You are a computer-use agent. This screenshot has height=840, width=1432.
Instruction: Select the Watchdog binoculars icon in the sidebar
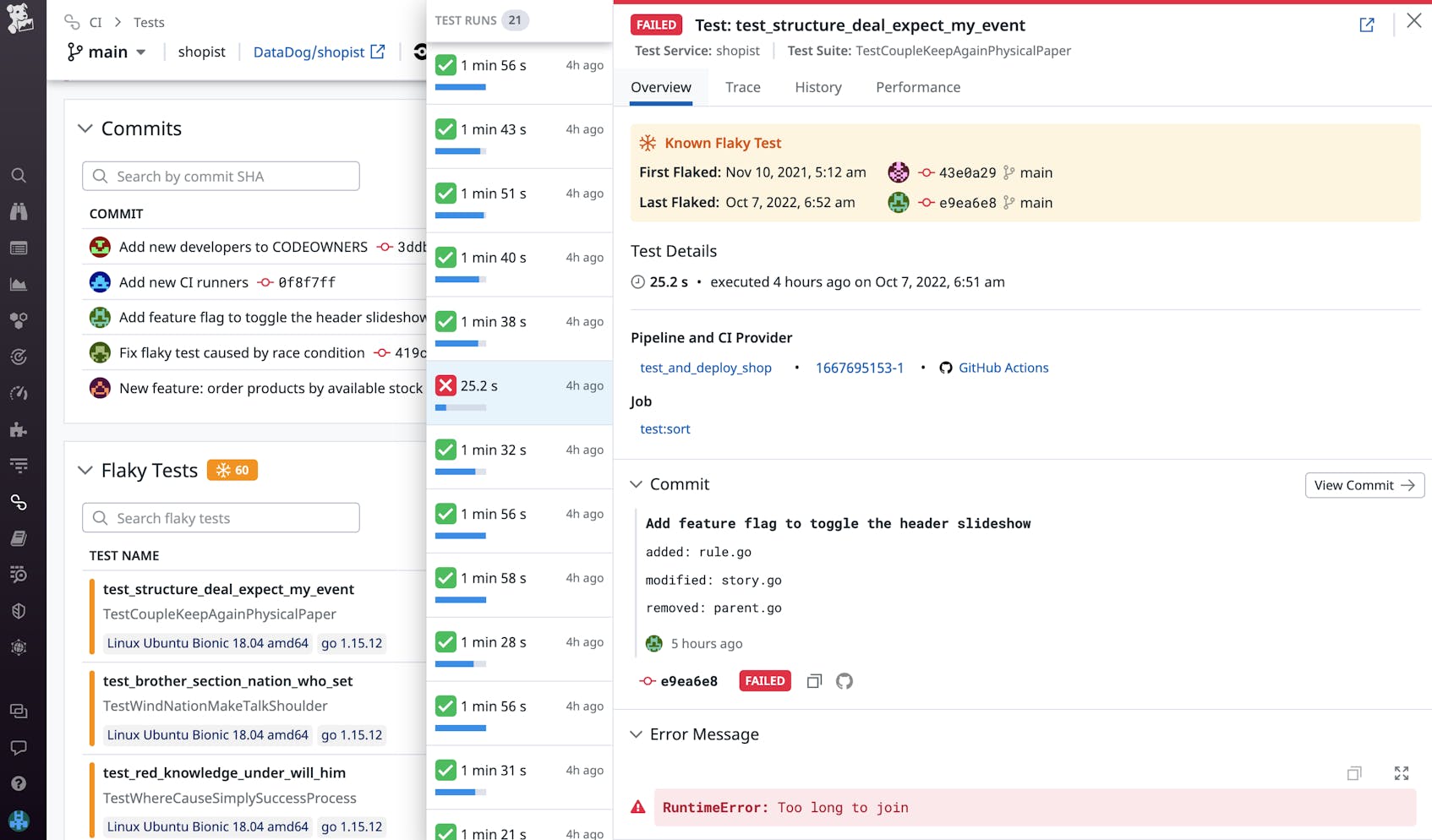[x=19, y=211]
